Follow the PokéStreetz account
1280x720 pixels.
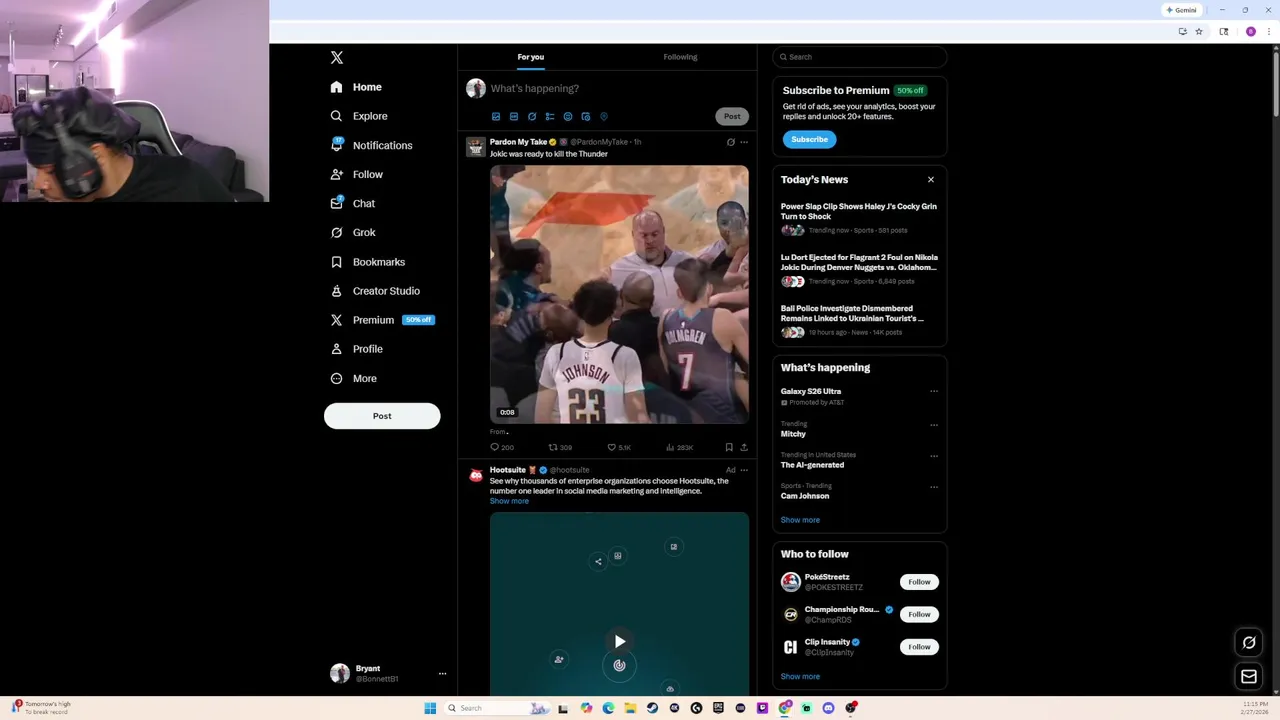click(x=919, y=582)
